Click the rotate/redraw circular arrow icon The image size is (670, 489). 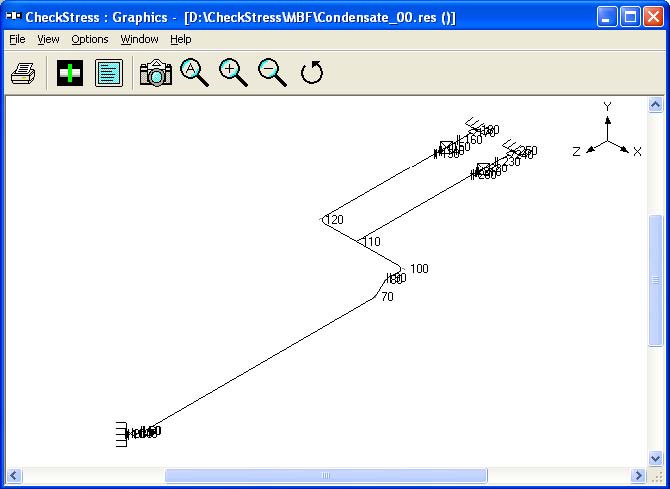(311, 73)
